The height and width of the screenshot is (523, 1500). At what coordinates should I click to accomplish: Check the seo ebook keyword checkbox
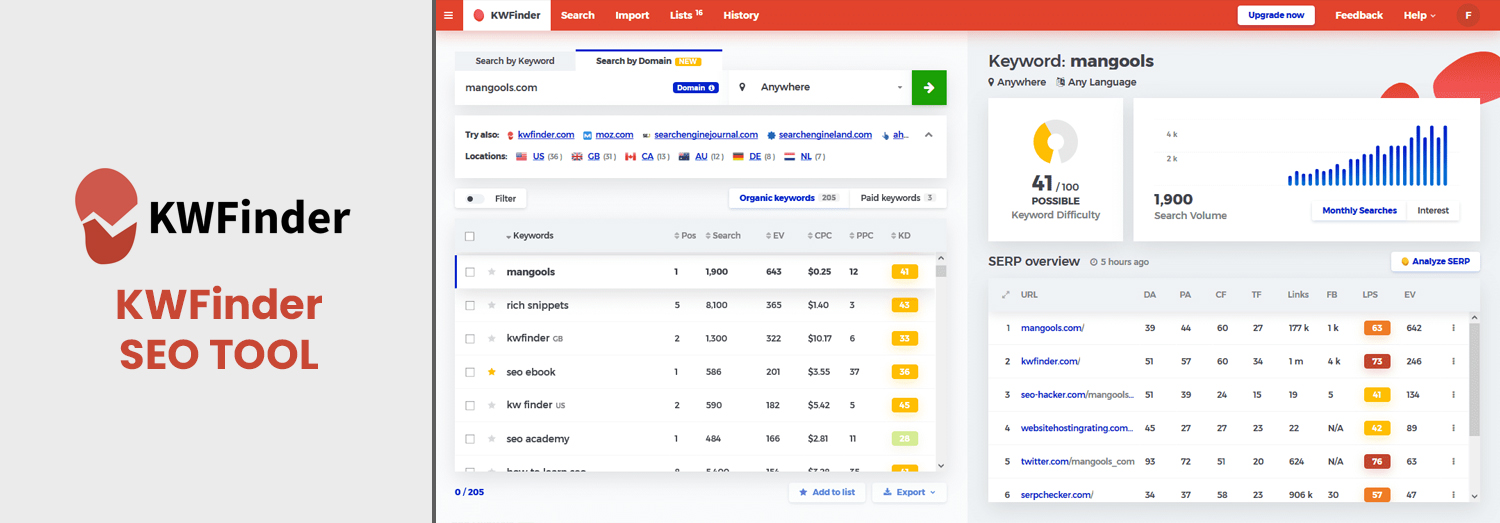coord(470,372)
